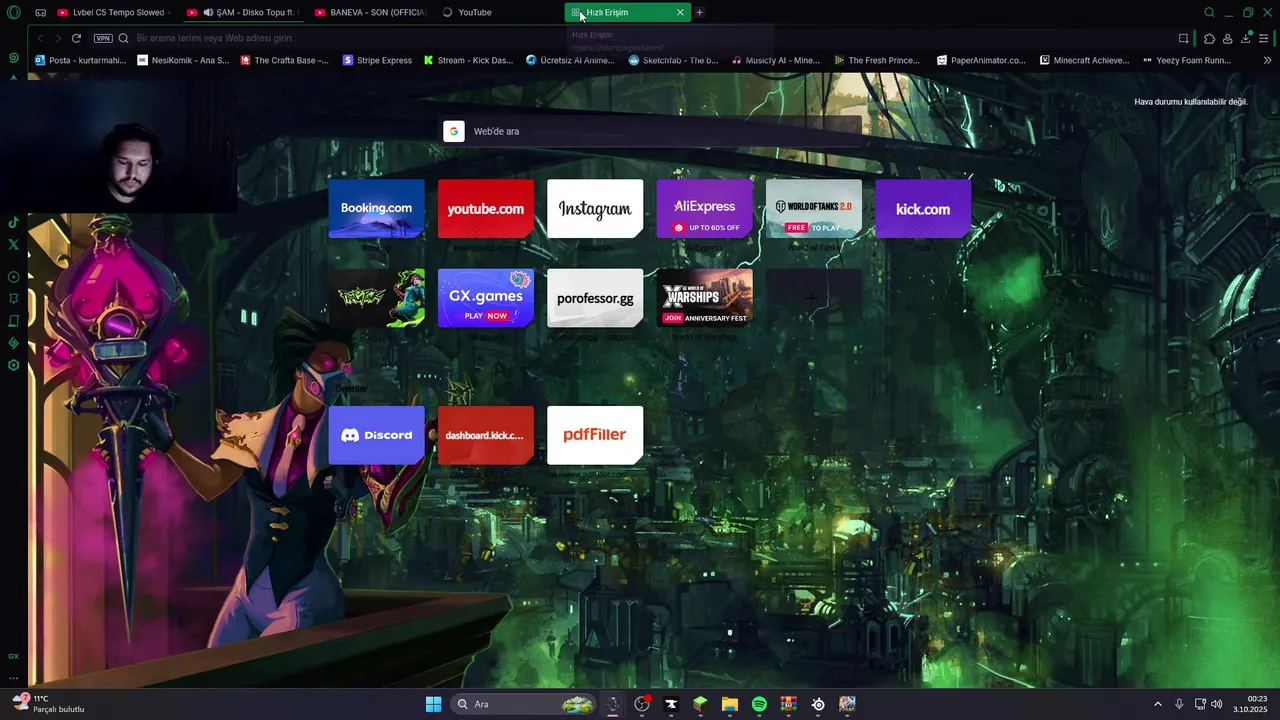Switch to the BANEVA - SON tab
This screenshot has width=1280, height=720.
tap(370, 12)
